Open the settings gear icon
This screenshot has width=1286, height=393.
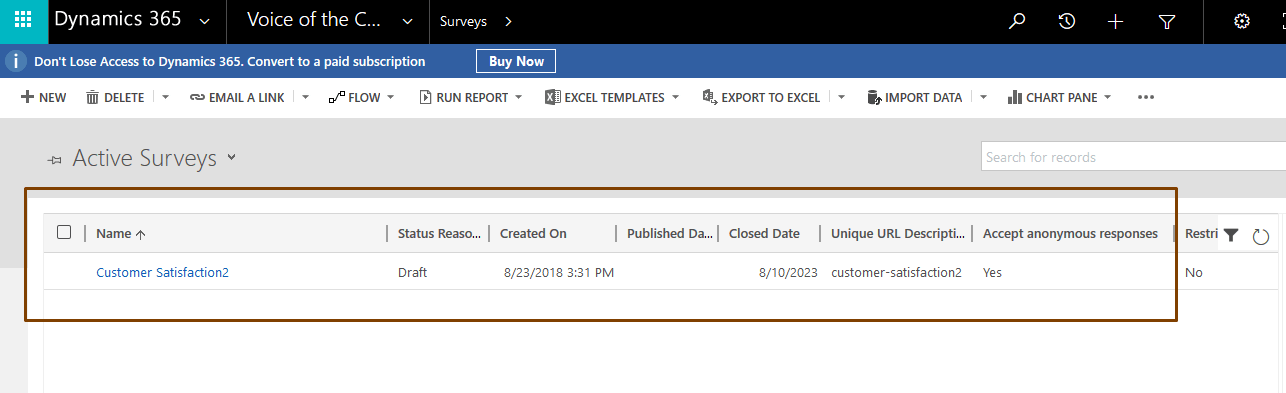[x=1242, y=21]
